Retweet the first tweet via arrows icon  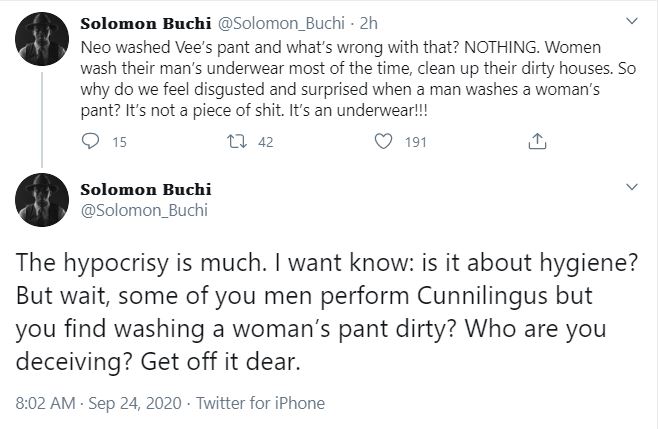[237, 142]
